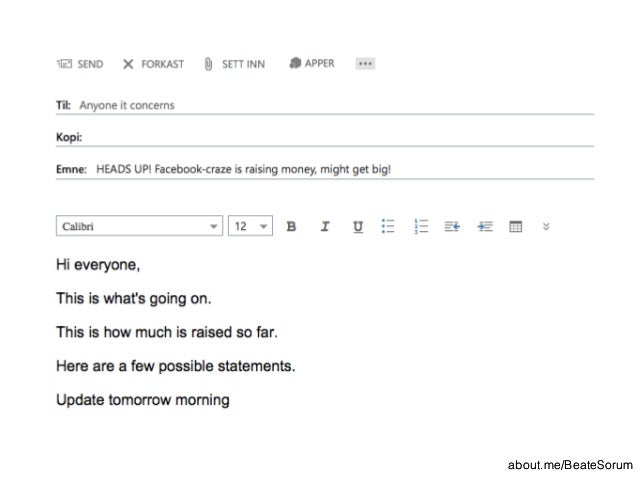Click the X discard icon
Image resolution: width=638 pixels, height=479 pixels.
tap(128, 64)
